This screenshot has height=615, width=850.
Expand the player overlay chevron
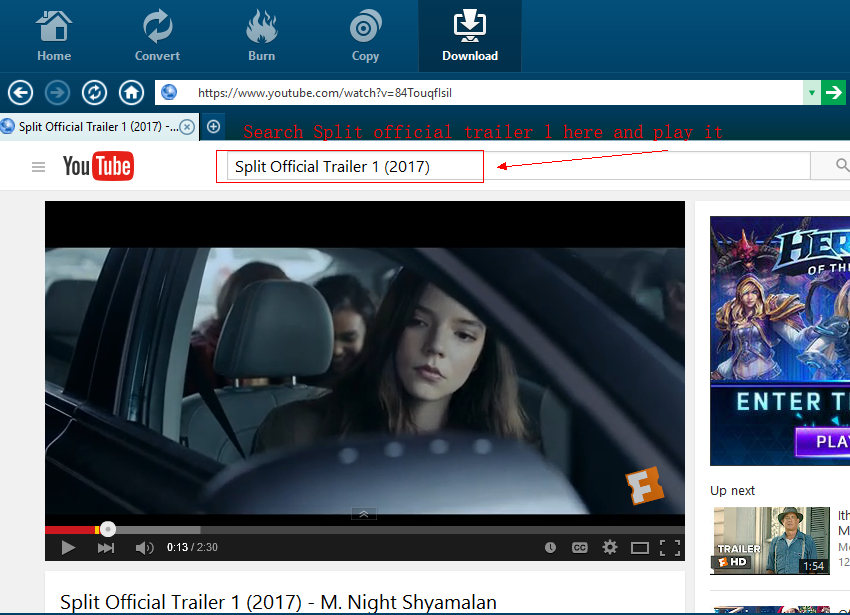click(x=364, y=514)
